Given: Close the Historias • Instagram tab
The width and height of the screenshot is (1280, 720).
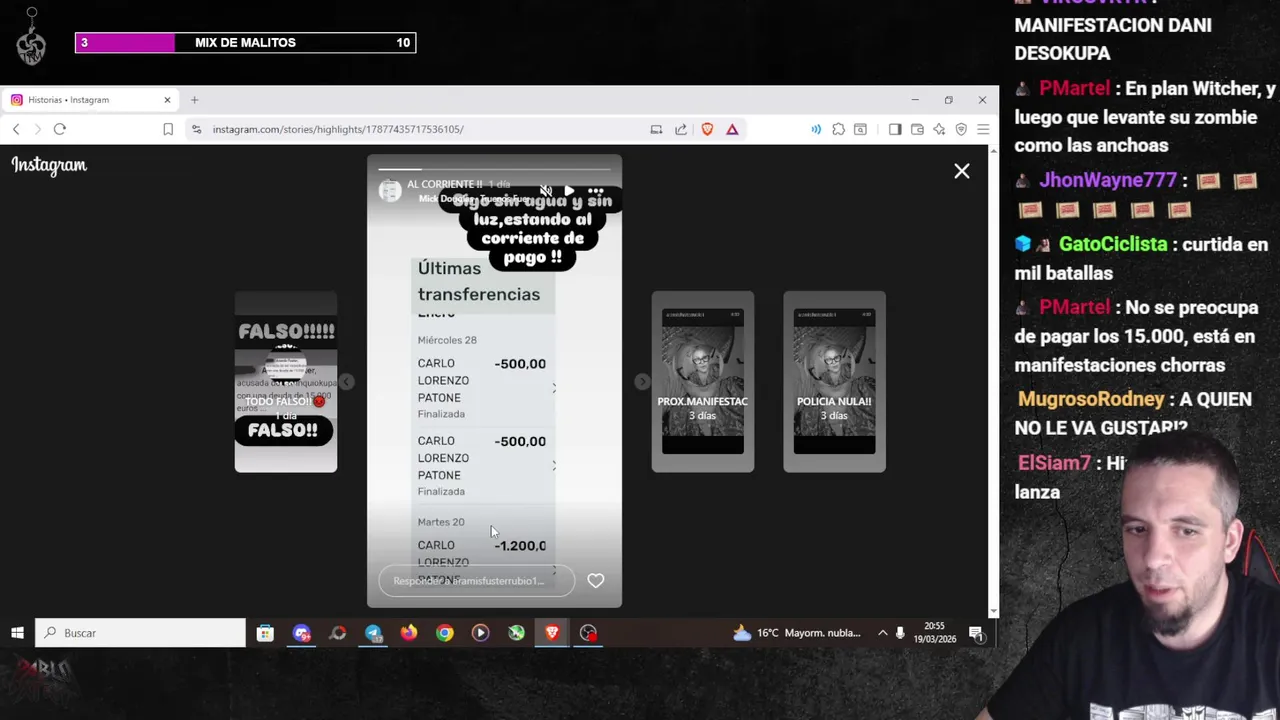Looking at the screenshot, I should 167,100.
